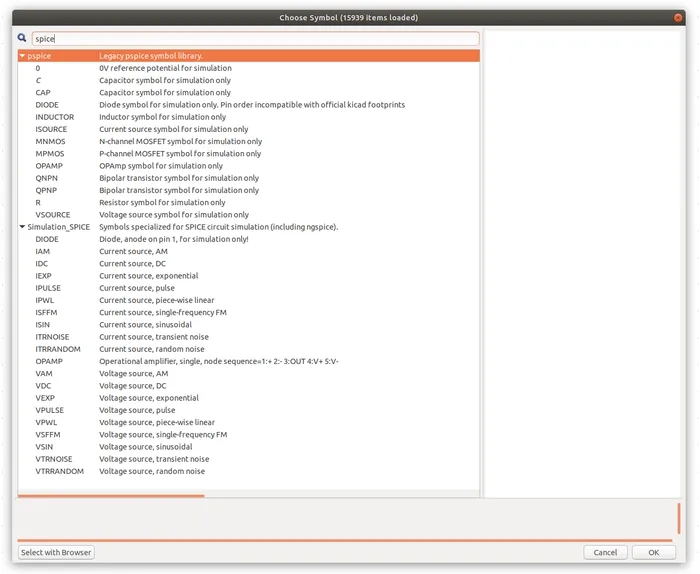This screenshot has height=574, width=700.
Task: Collapse the pspice library tree
Action: 23,56
